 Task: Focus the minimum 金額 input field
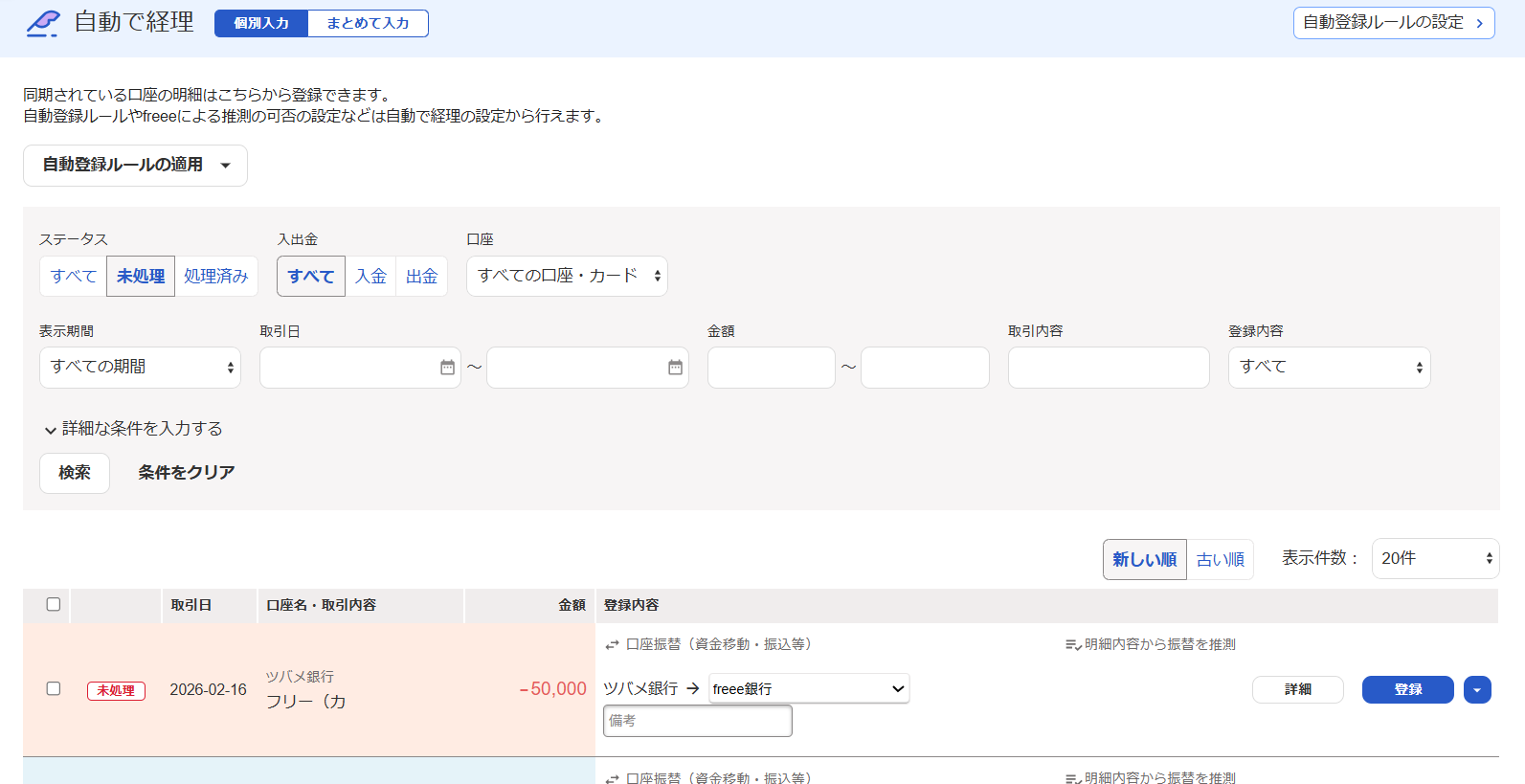[772, 368]
